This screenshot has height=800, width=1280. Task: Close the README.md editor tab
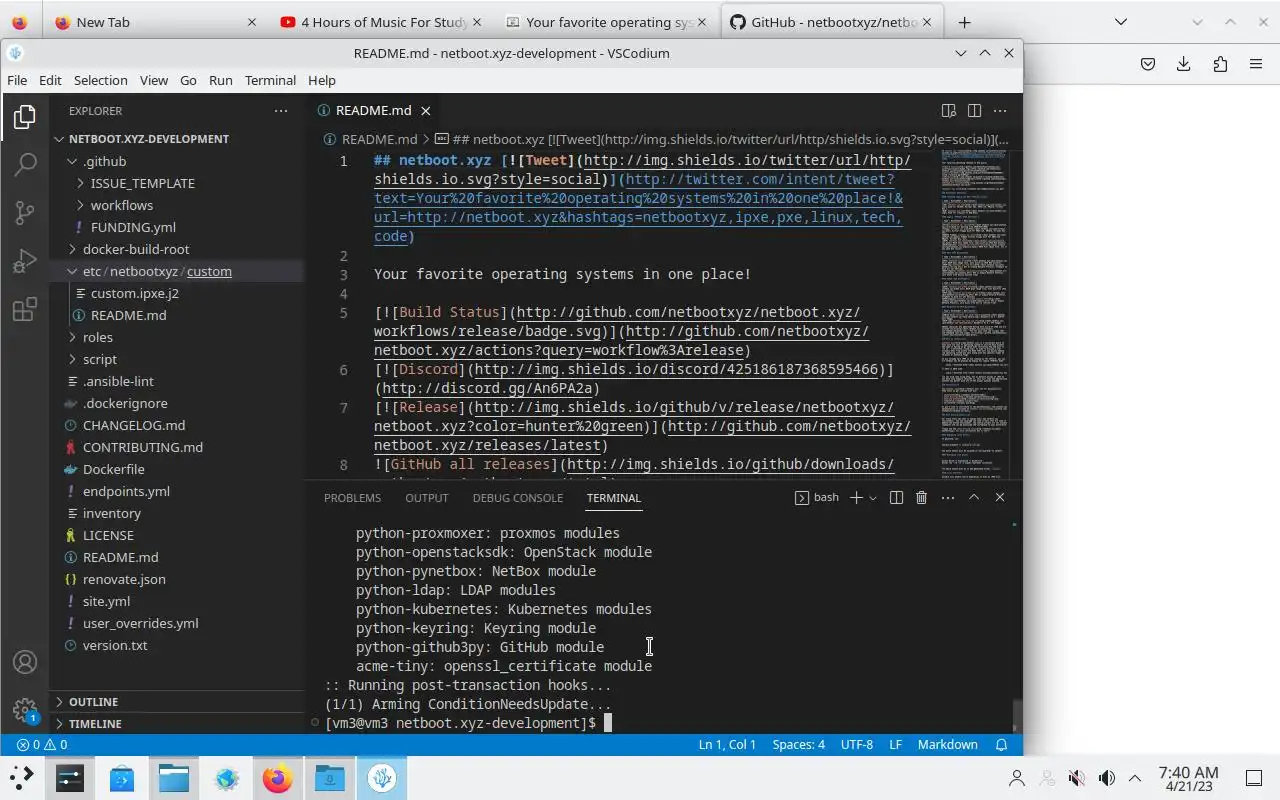pyautogui.click(x=425, y=111)
